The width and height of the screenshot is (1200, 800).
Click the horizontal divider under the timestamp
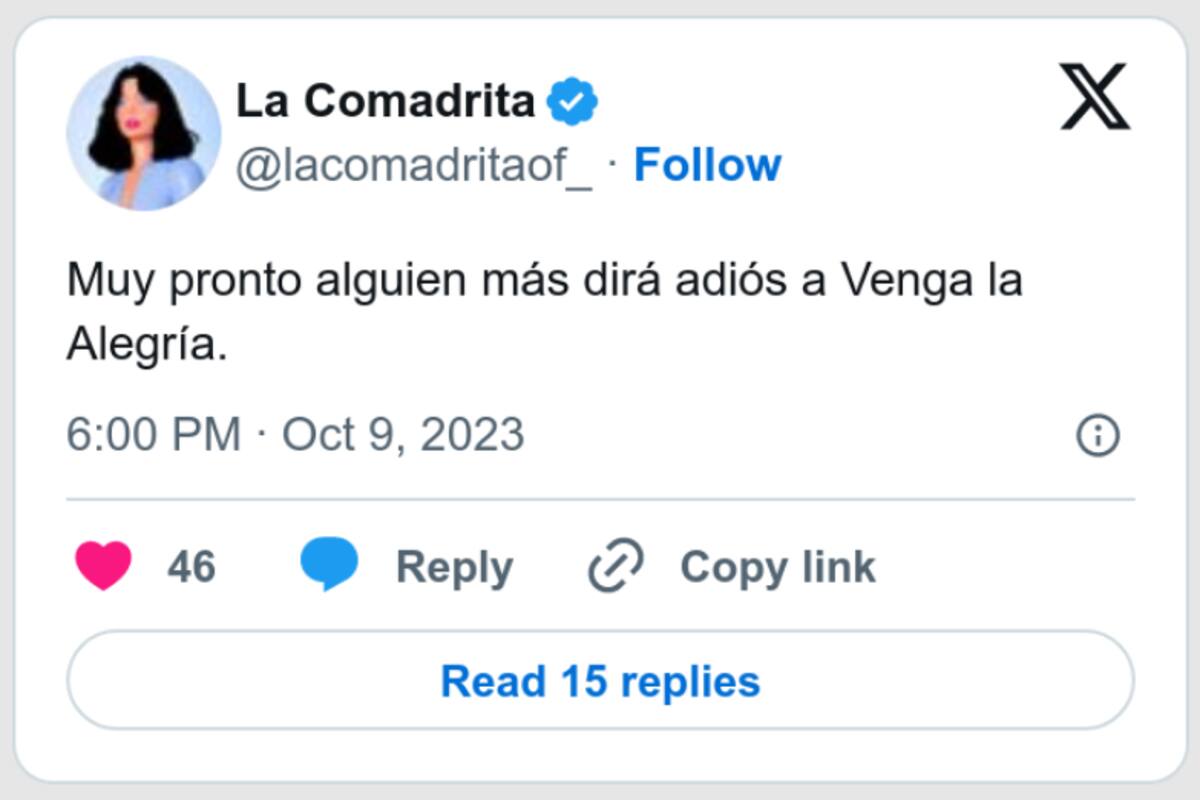tap(600, 499)
